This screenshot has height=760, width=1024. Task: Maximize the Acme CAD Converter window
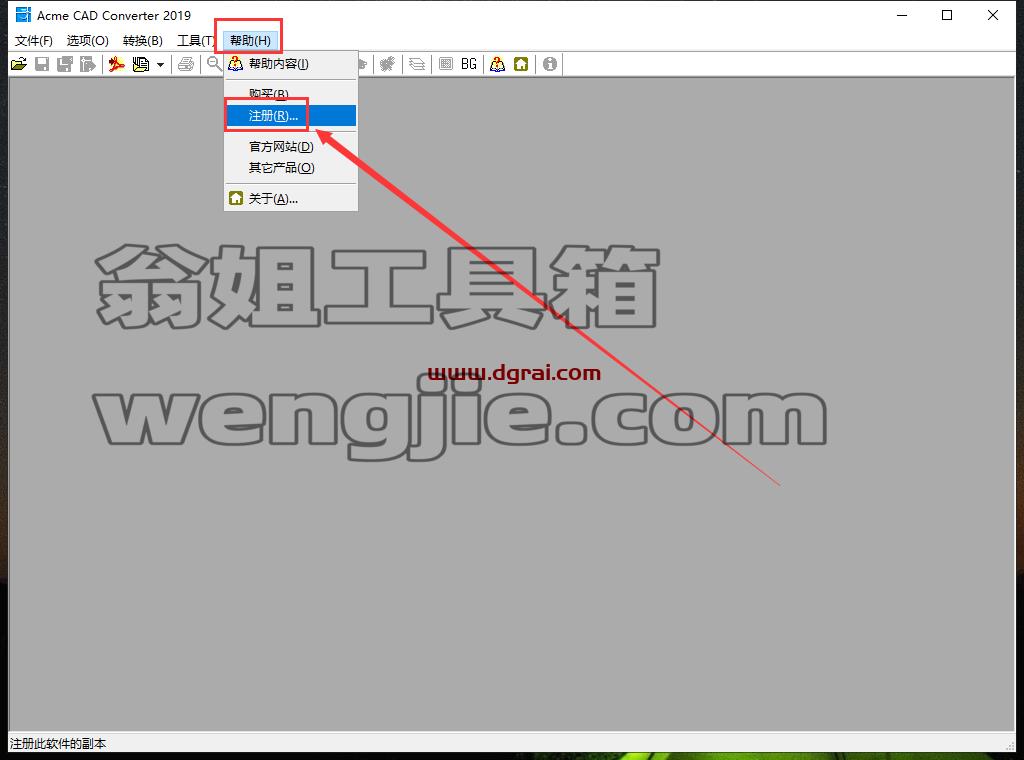click(x=947, y=15)
